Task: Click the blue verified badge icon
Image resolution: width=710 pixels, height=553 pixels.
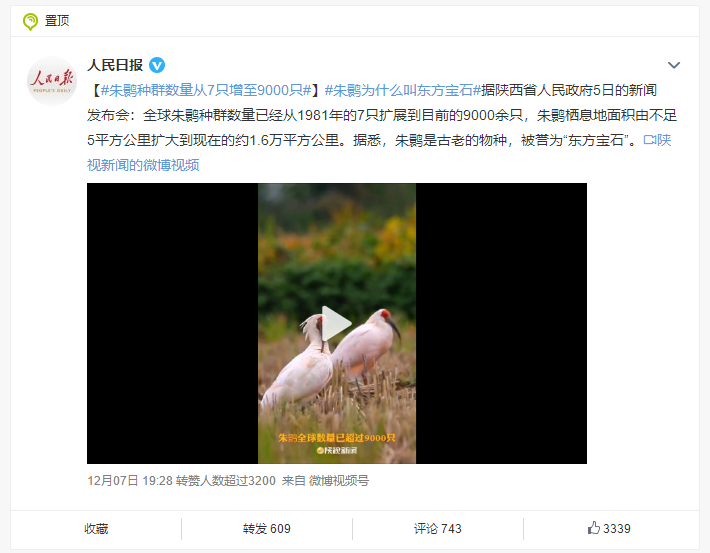Action: [x=157, y=66]
